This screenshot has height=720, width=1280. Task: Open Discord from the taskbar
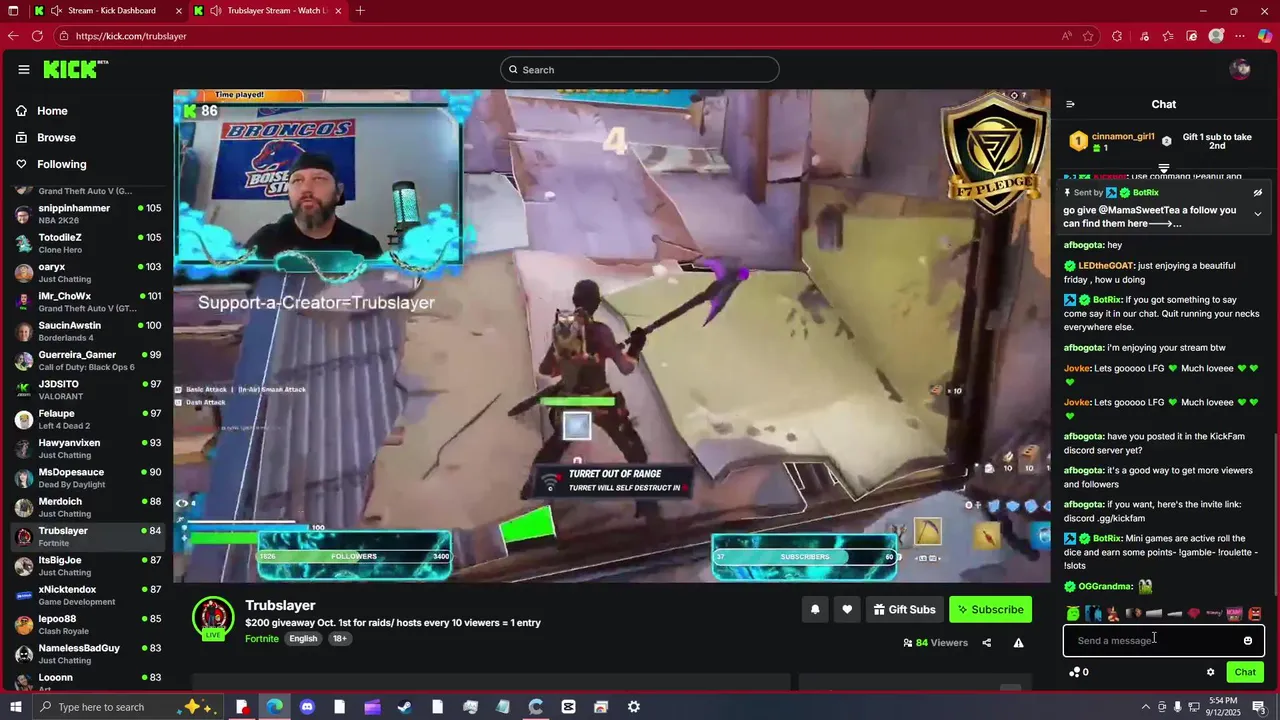click(307, 707)
